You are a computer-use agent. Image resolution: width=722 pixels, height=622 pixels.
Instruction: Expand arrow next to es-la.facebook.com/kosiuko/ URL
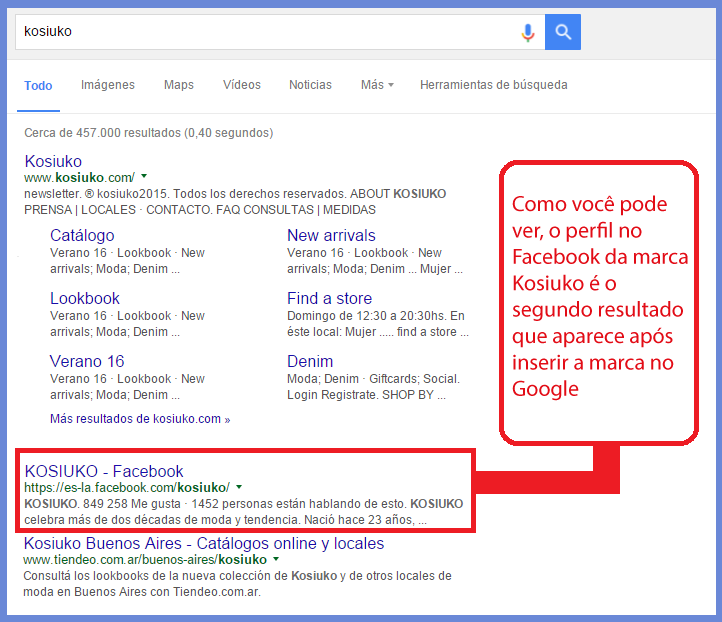point(239,487)
